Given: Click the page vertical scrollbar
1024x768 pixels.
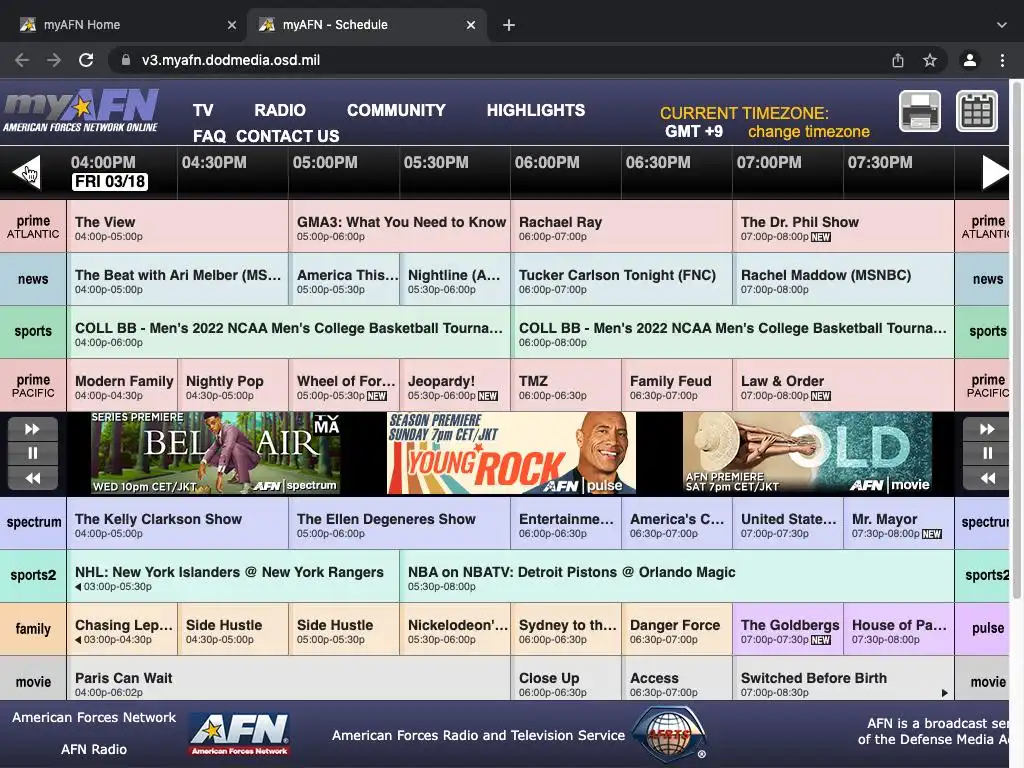Looking at the screenshot, I should click(x=1017, y=340).
